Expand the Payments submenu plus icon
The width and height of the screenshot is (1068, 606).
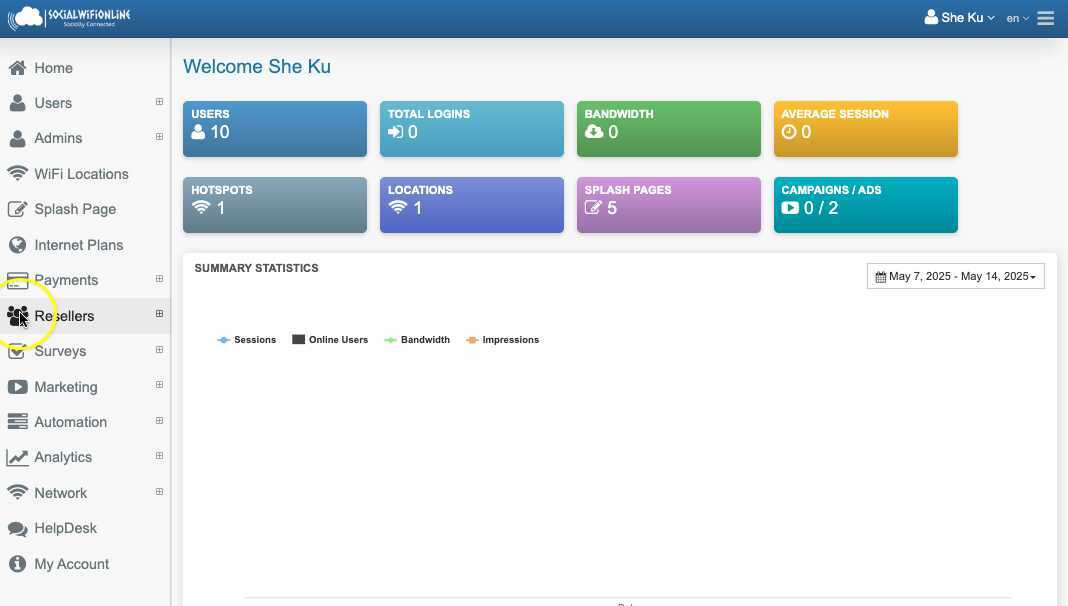pyautogui.click(x=159, y=278)
